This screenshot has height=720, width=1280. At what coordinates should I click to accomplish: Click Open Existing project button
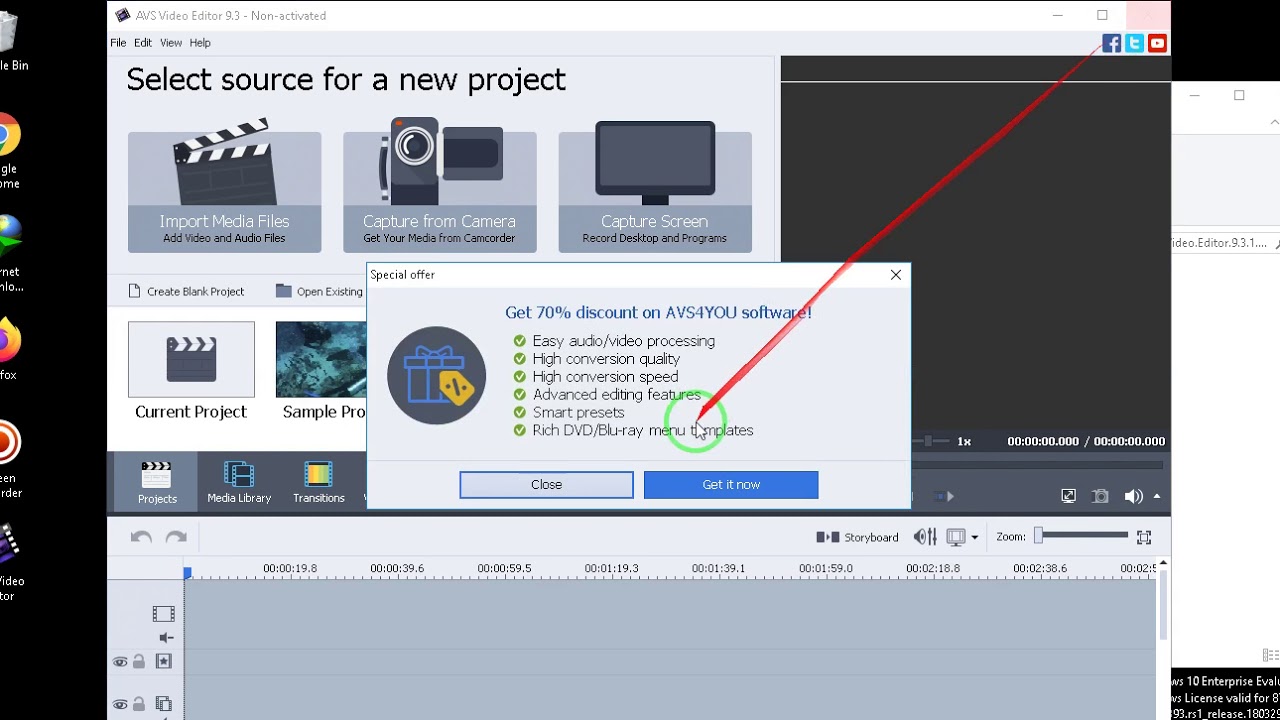click(319, 291)
